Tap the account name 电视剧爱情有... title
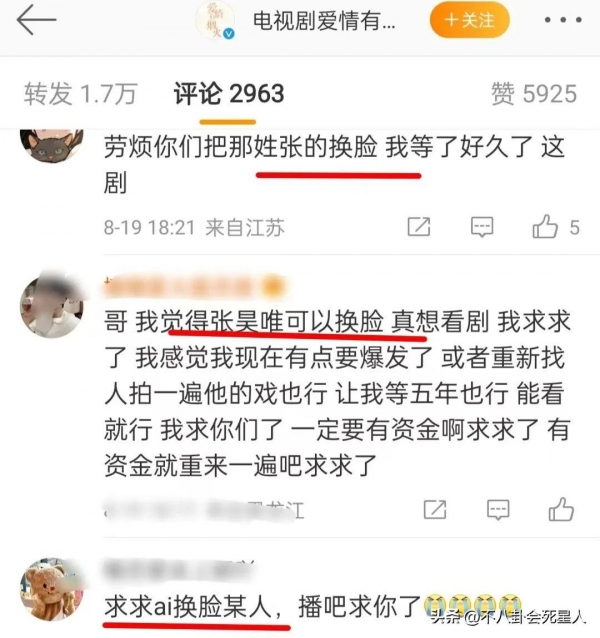This screenshot has width=600, height=638. pyautogui.click(x=324, y=20)
